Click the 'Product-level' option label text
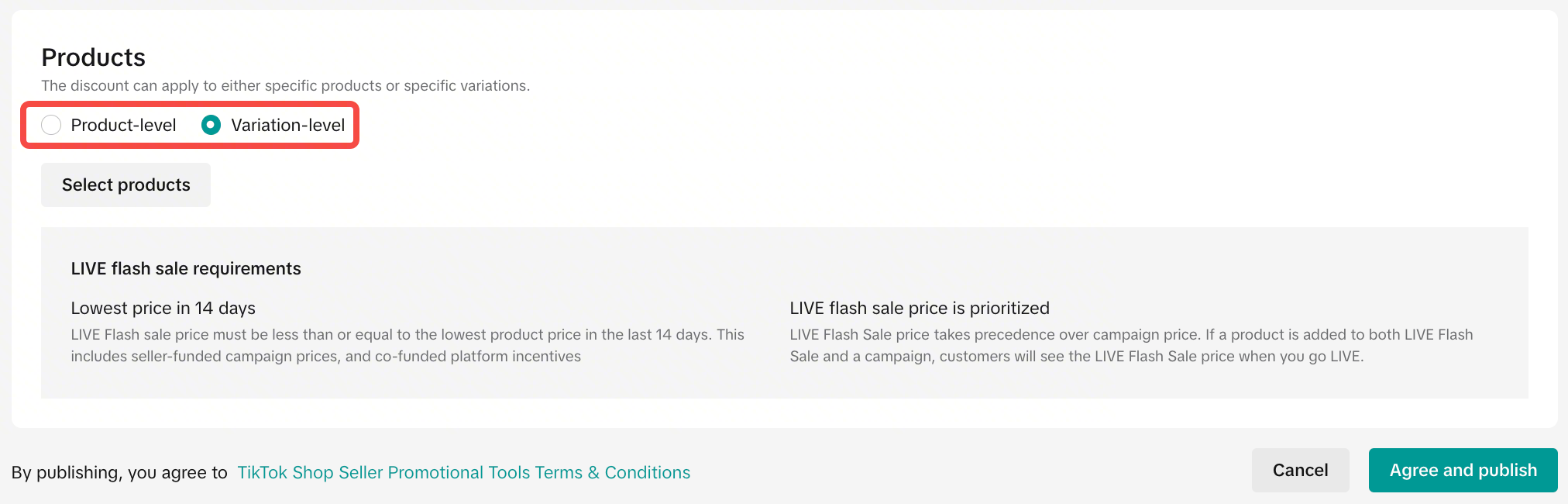Image resolution: width=1568 pixels, height=504 pixels. (x=123, y=125)
